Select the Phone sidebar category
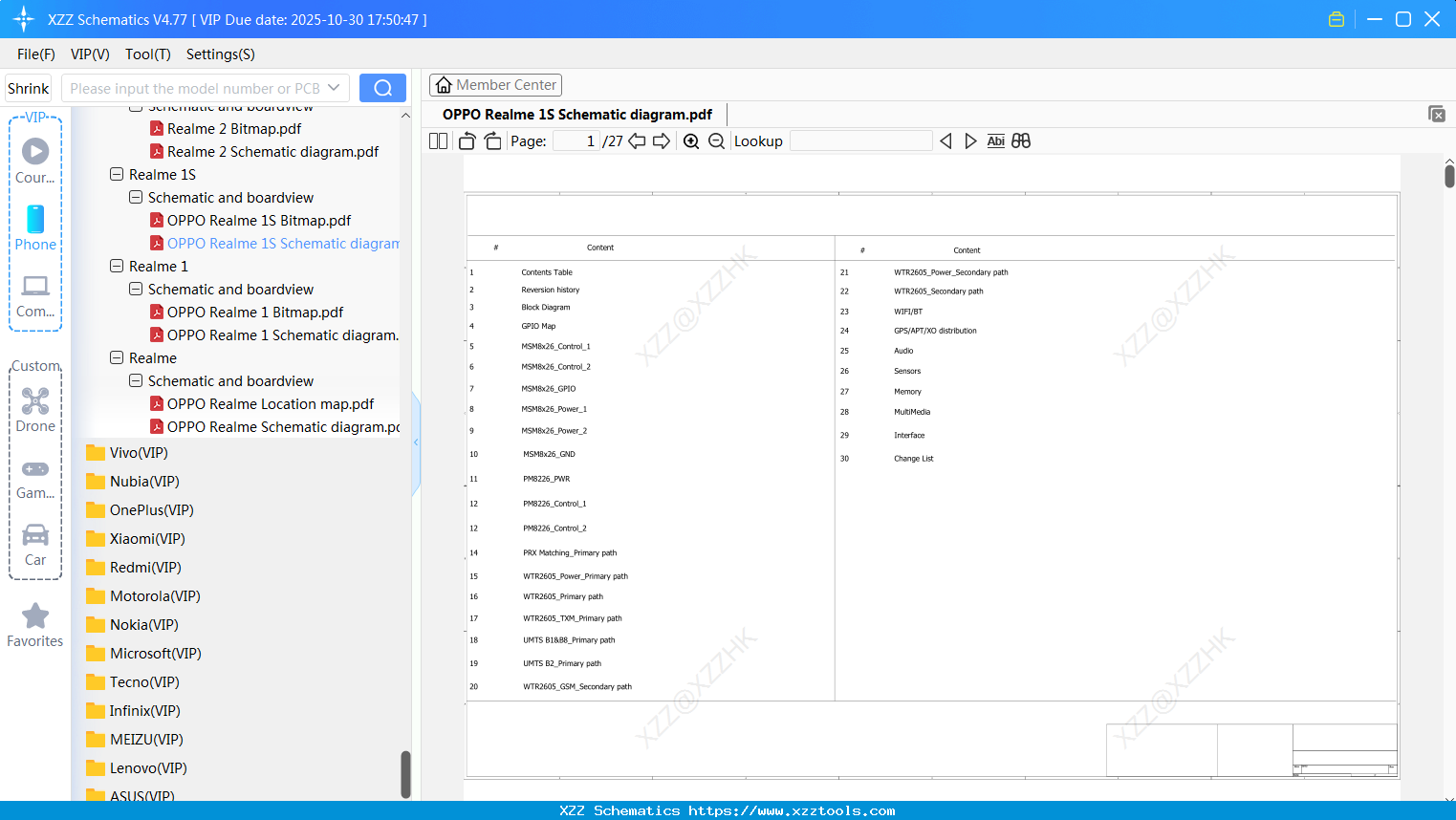This screenshot has height=820, width=1456. pos(35,227)
